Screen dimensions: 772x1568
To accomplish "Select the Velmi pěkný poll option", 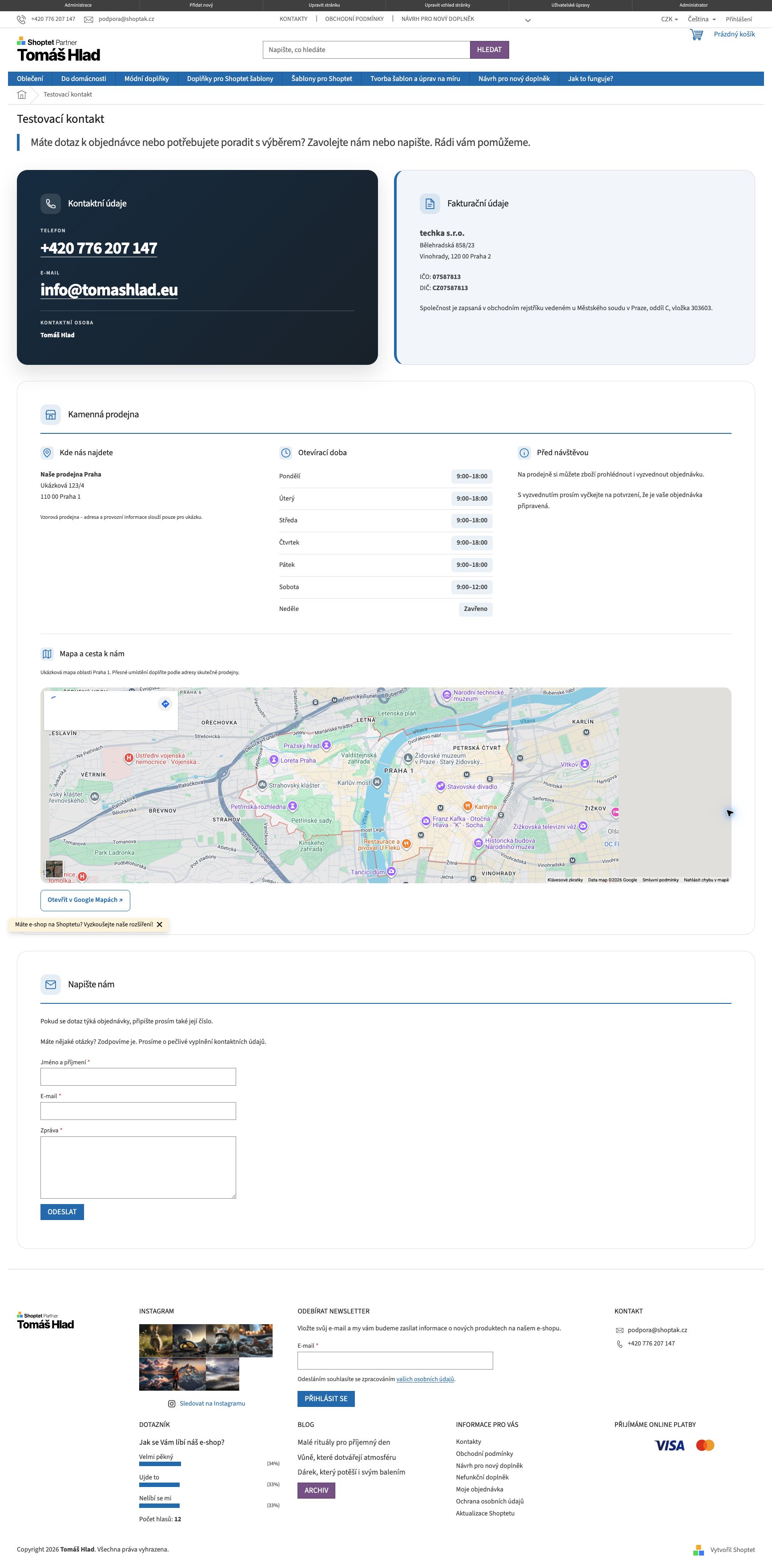I will 157,1457.
